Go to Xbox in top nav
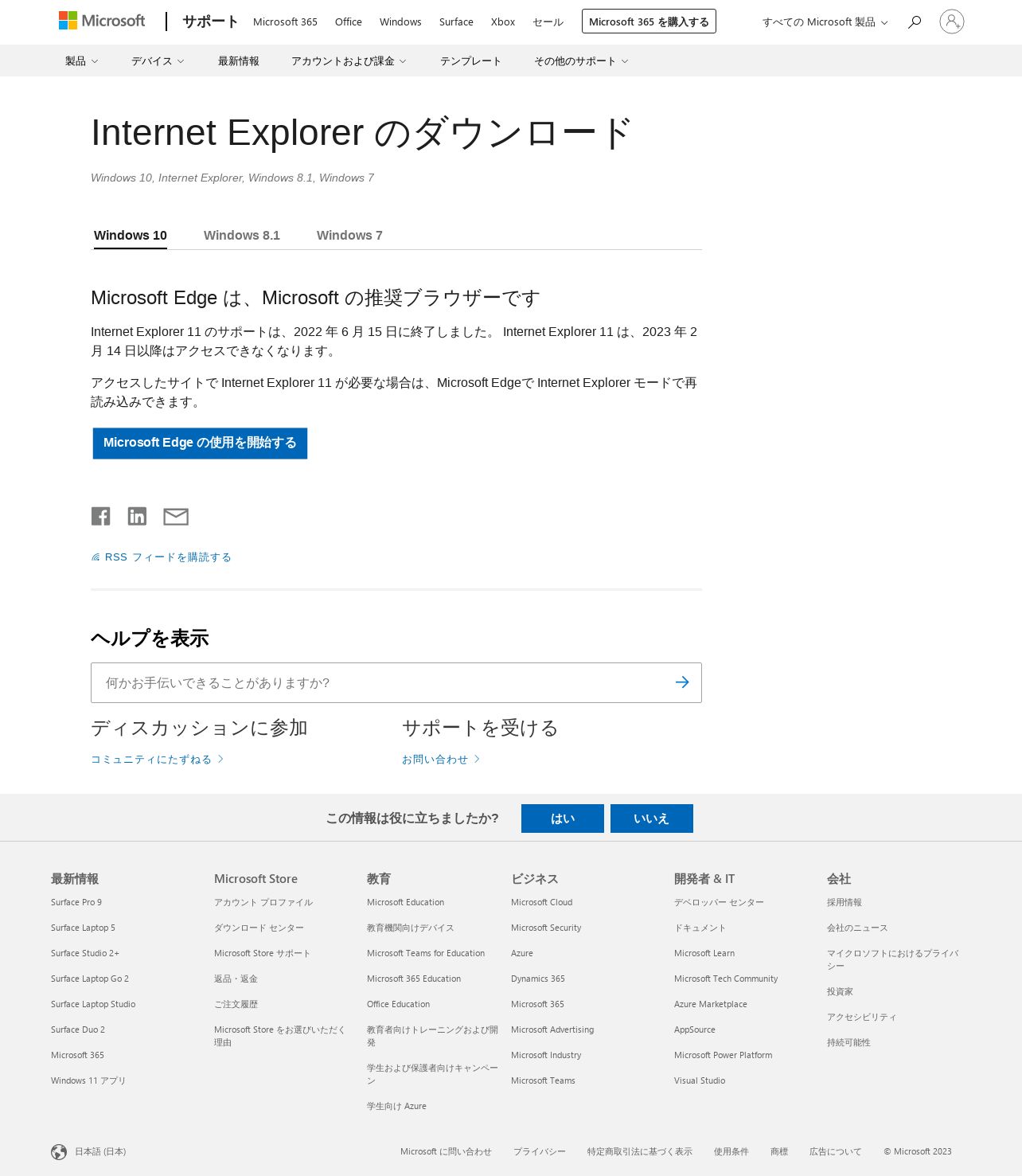This screenshot has width=1022, height=1176. pos(503,22)
